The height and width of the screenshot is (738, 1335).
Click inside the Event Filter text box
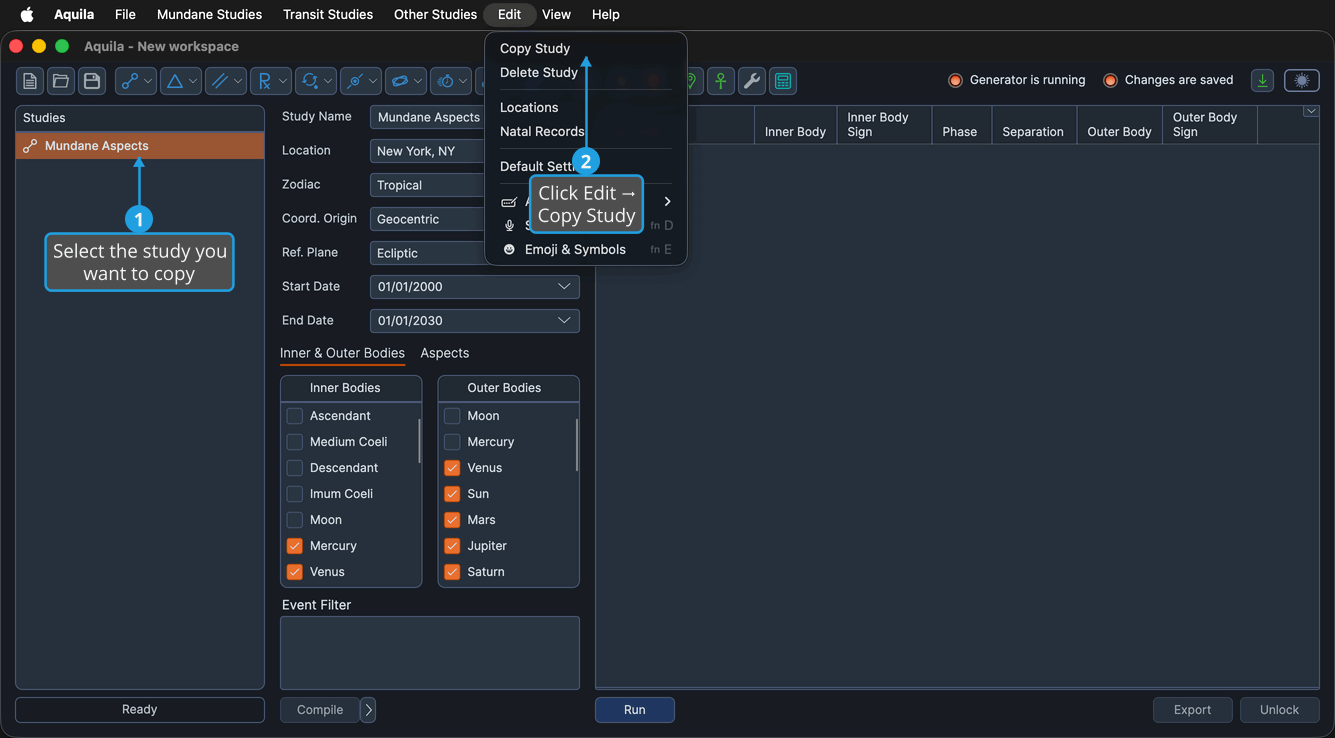click(x=430, y=653)
